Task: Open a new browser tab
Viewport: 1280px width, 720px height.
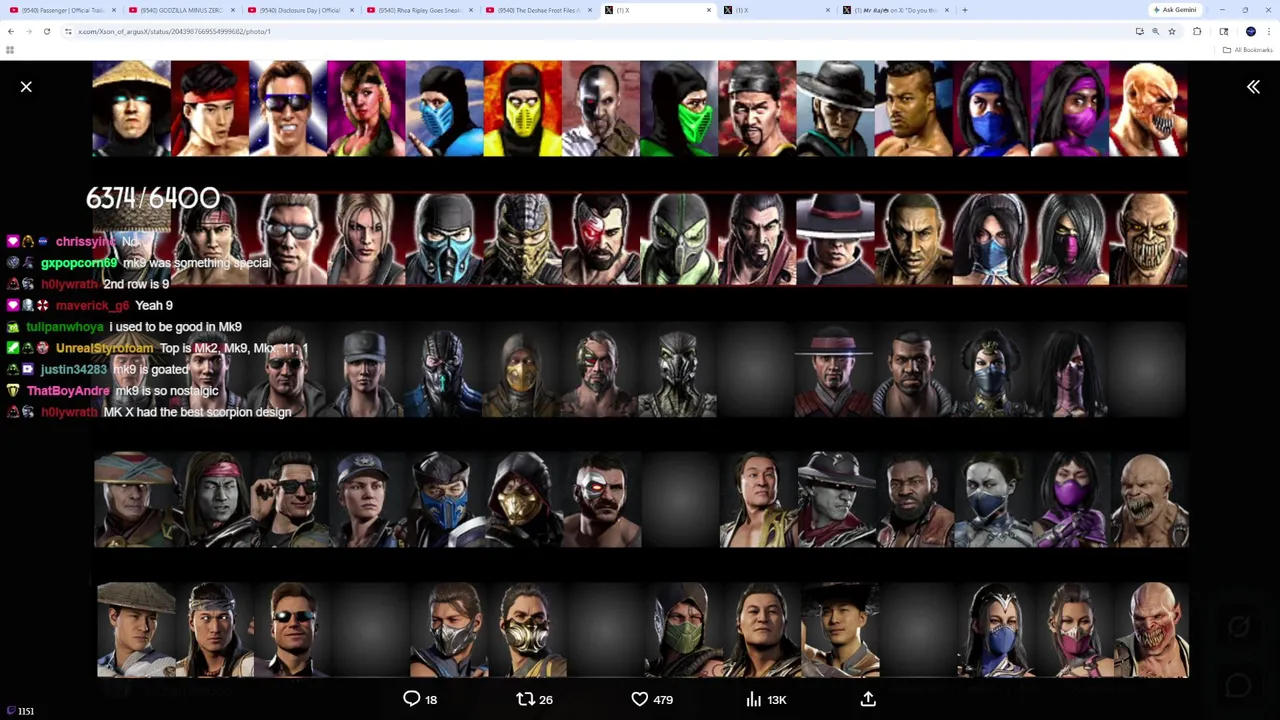Action: [964, 10]
